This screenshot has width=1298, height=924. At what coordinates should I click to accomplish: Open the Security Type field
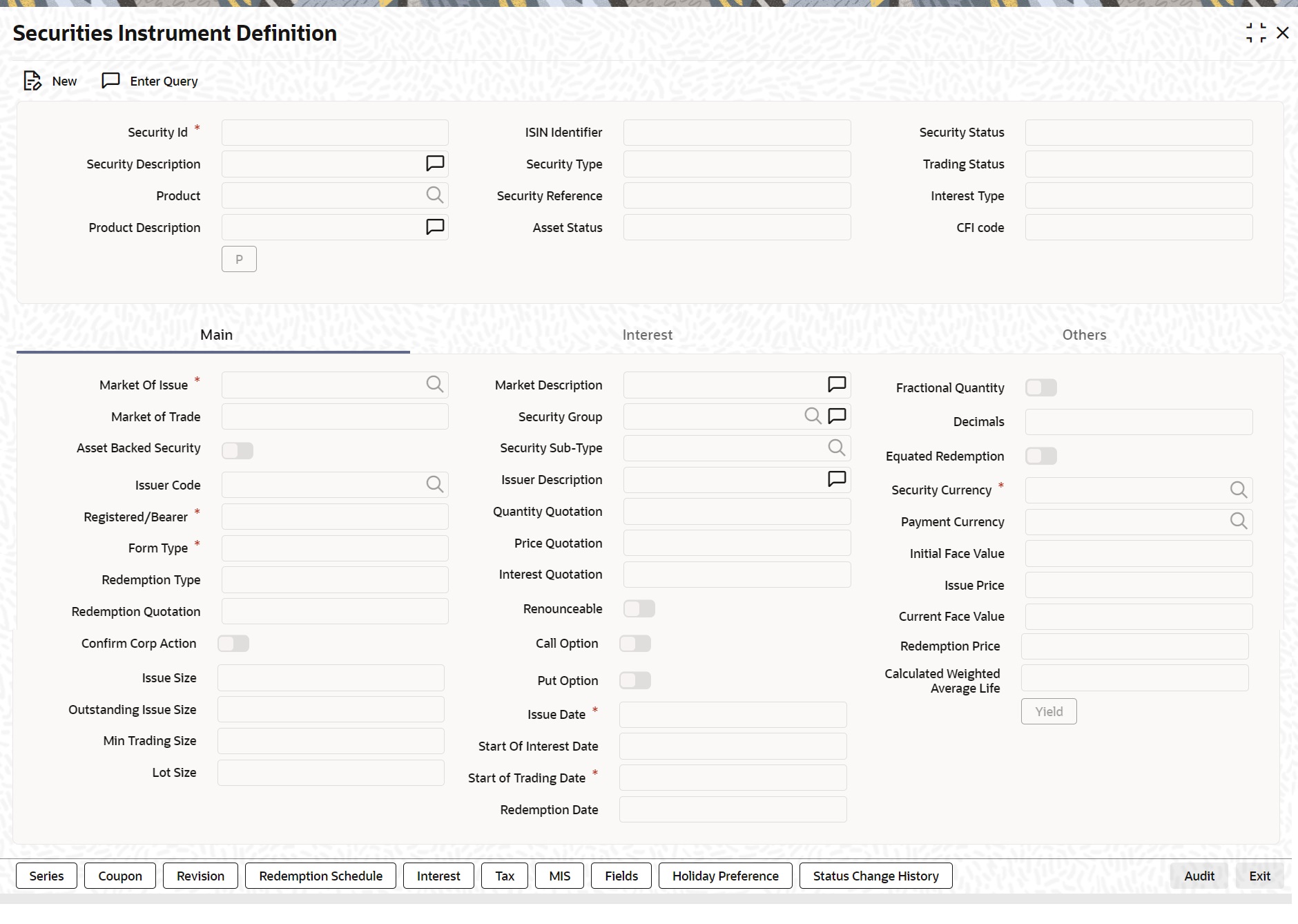click(737, 164)
